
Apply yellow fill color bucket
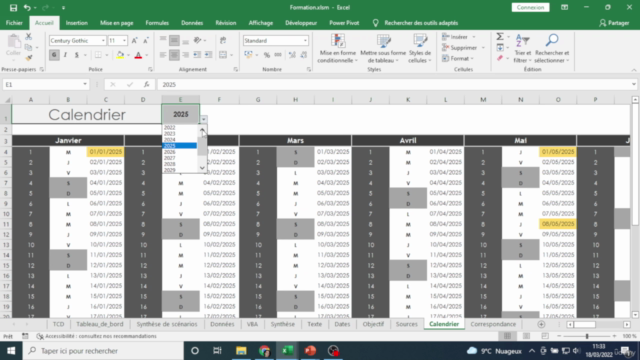pos(120,55)
